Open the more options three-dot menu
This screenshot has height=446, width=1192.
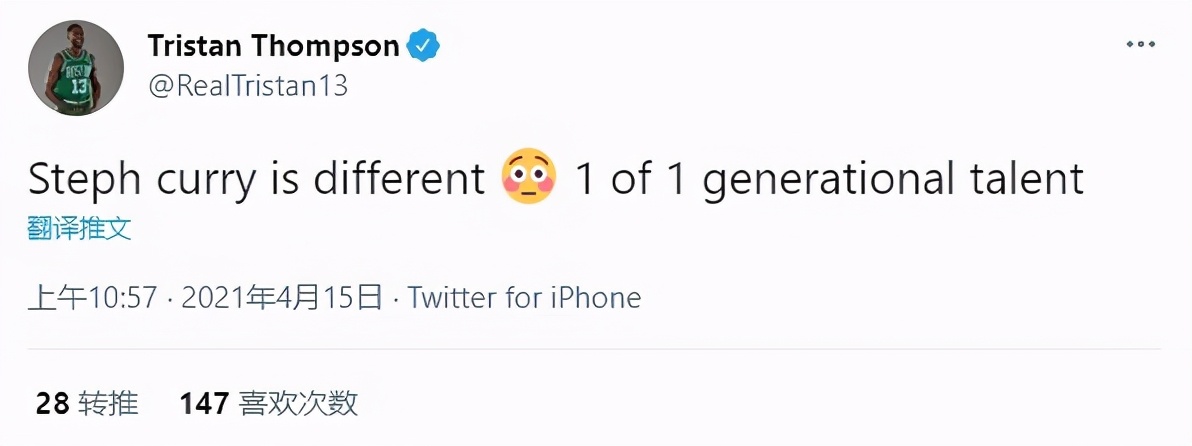click(x=1140, y=45)
